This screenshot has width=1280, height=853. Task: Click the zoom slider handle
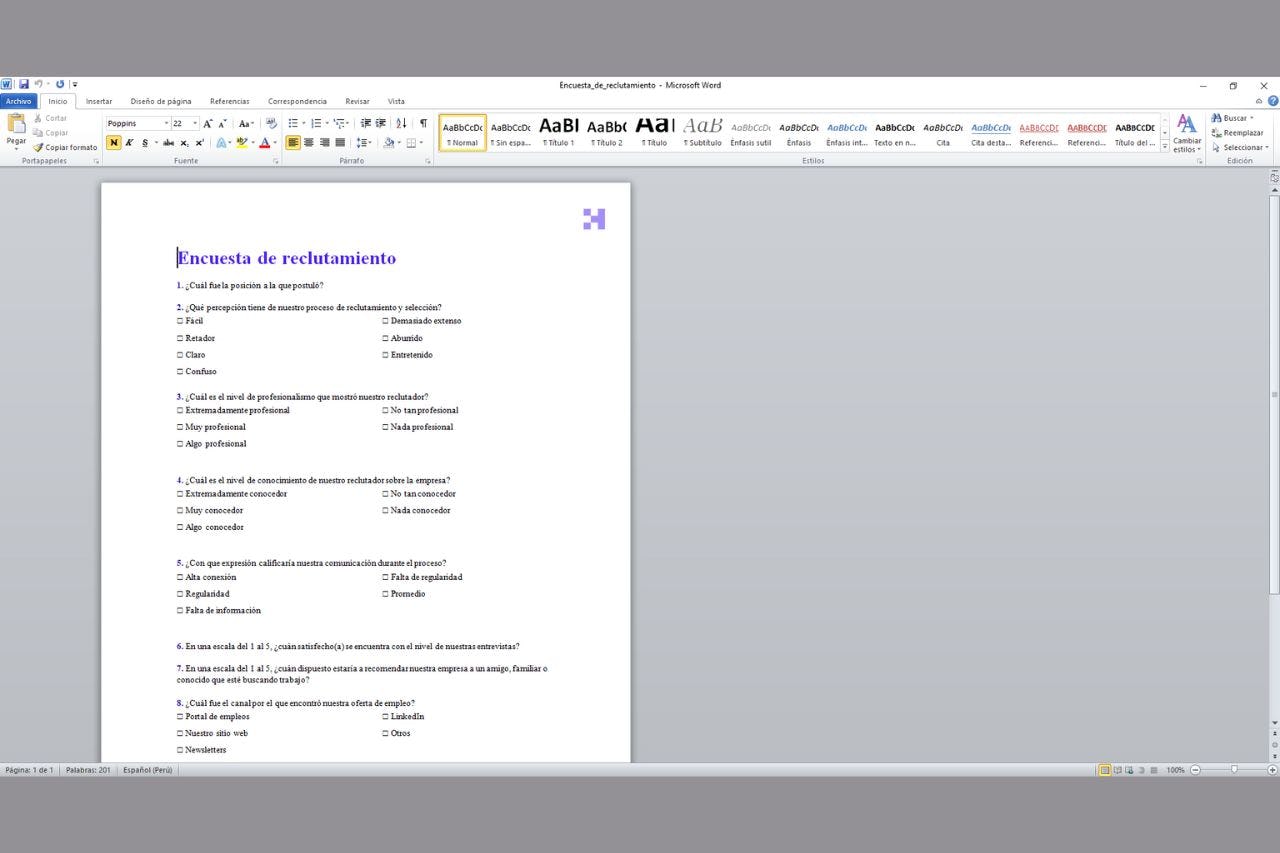(x=1234, y=770)
